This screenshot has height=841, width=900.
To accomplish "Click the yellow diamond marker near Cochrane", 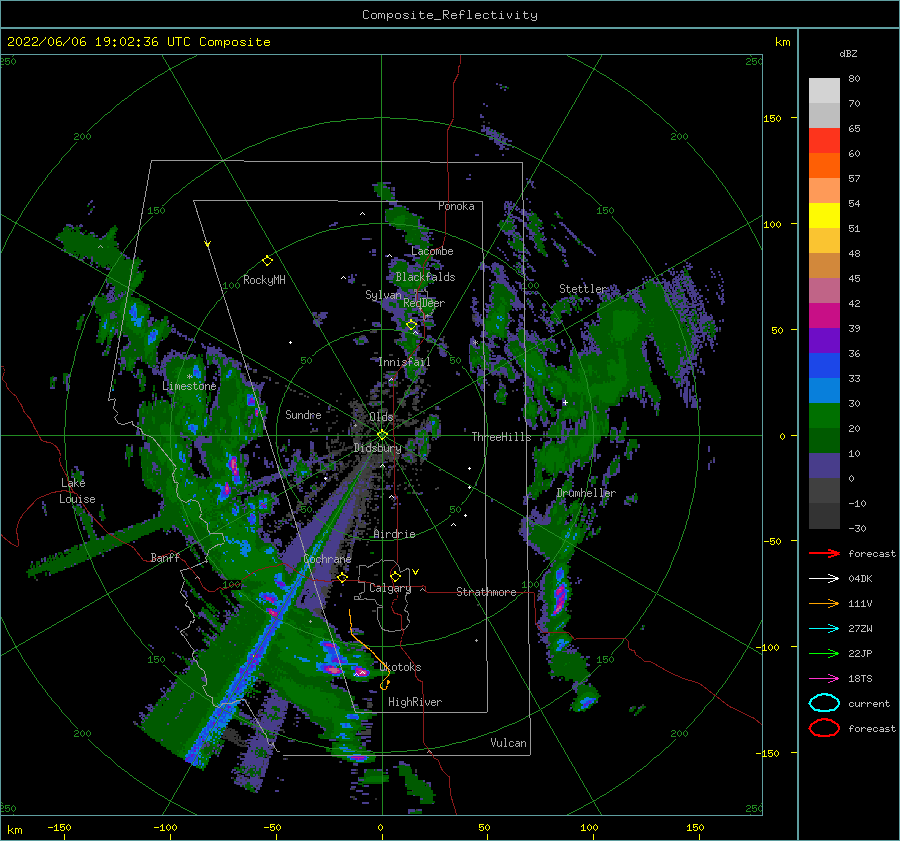I will coord(342,577).
